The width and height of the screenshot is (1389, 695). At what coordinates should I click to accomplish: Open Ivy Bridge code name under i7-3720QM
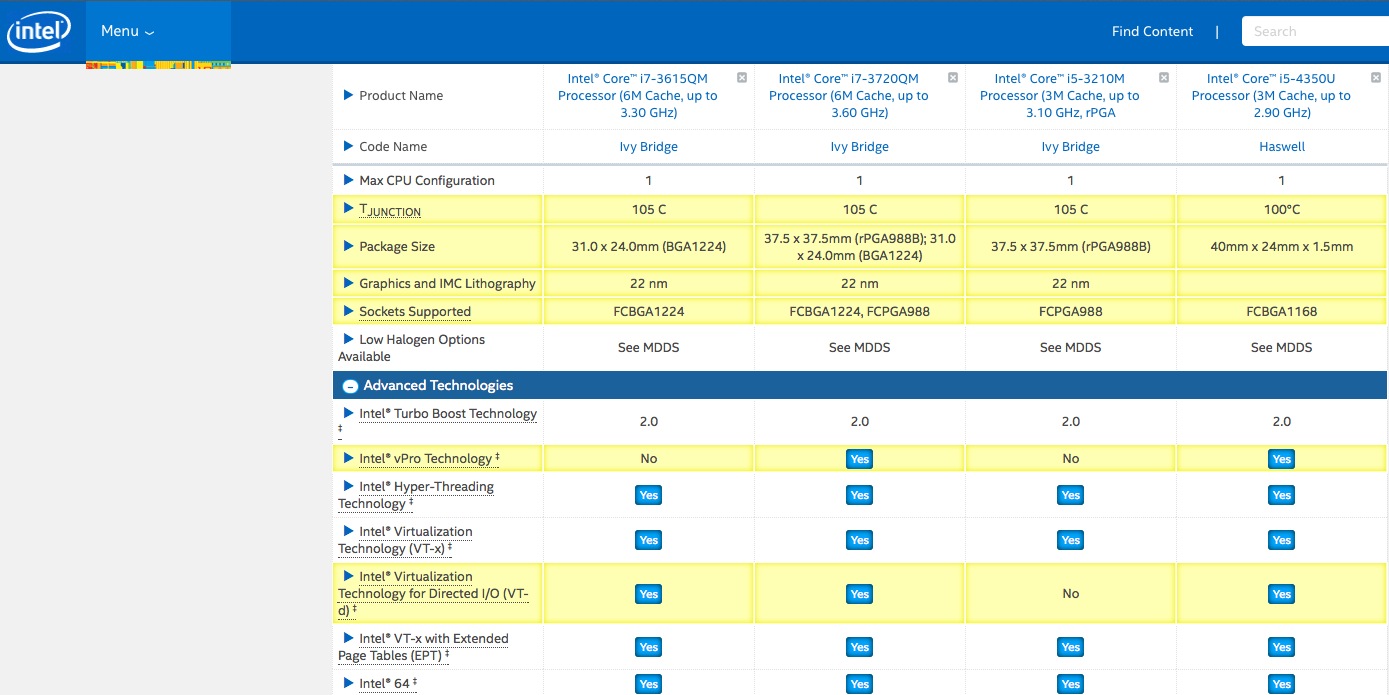859,146
